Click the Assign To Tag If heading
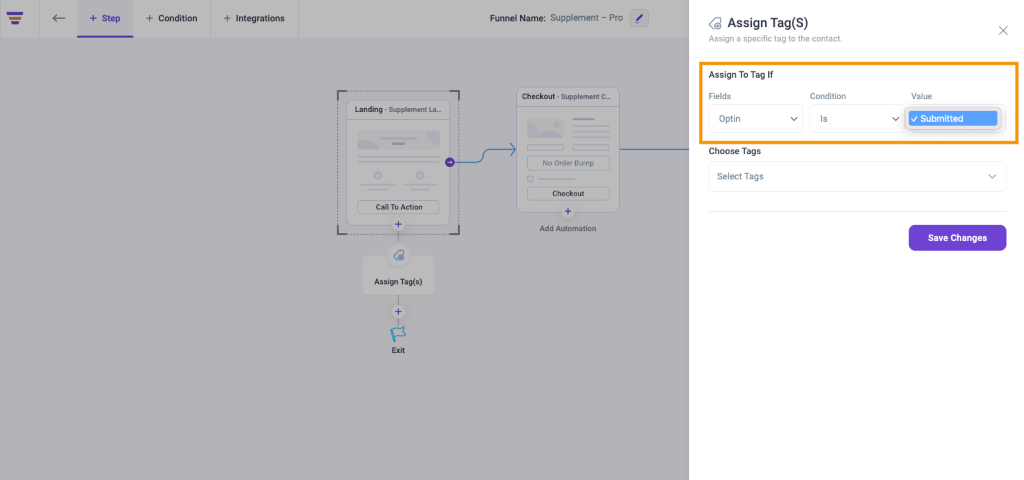This screenshot has width=1024, height=480. [741, 74]
